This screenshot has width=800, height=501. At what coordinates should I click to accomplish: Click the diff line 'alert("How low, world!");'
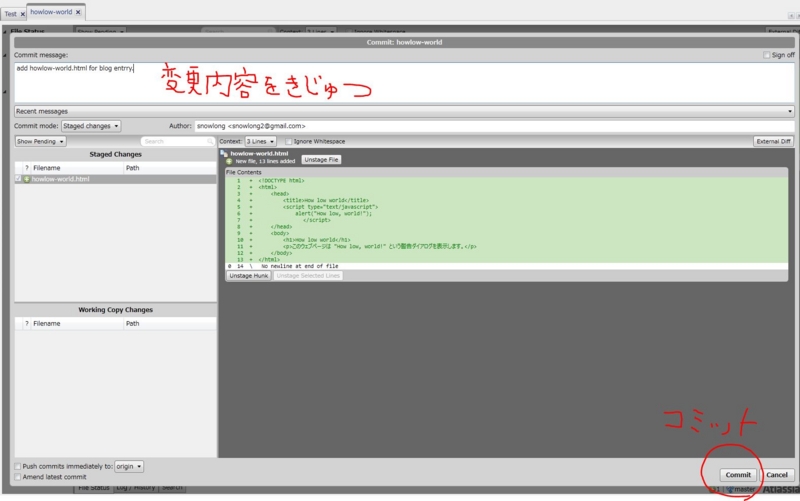[x=333, y=213]
